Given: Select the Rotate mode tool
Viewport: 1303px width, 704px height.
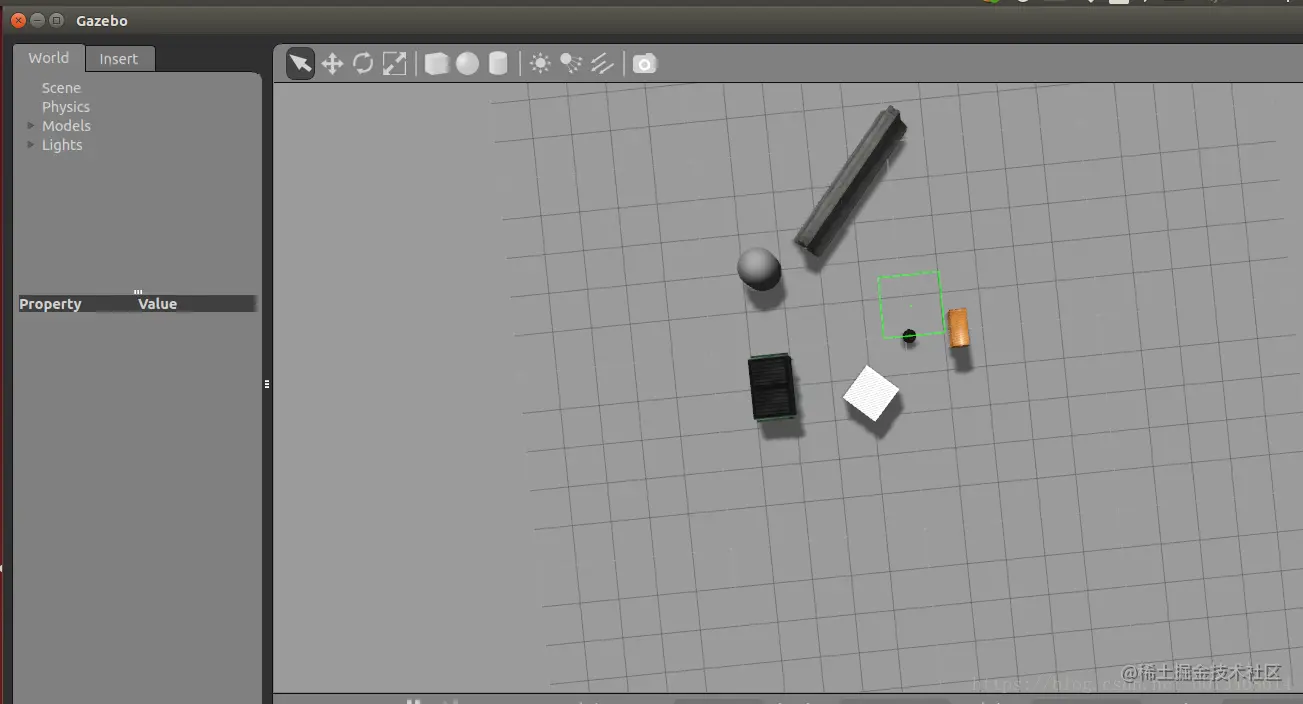Looking at the screenshot, I should [x=363, y=64].
